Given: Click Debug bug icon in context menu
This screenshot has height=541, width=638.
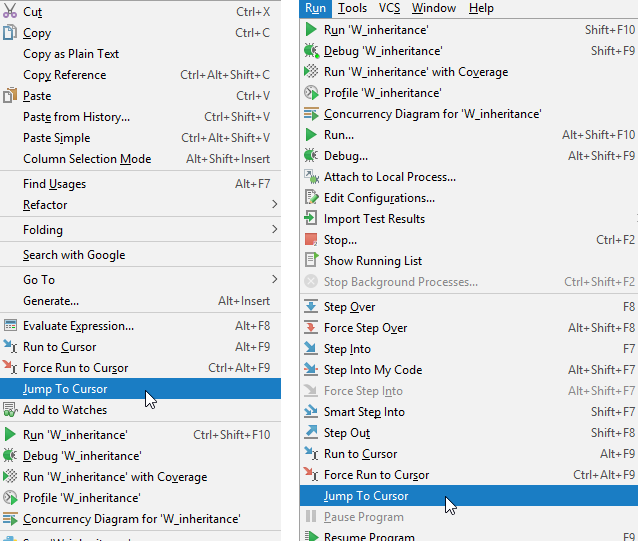Looking at the screenshot, I should tap(10, 455).
